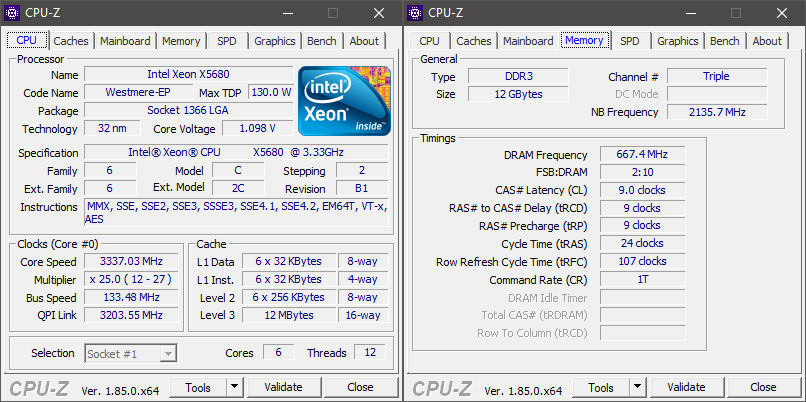The width and height of the screenshot is (806, 402).
Task: Open the Socket #1 selection combo box
Action: click(131, 354)
